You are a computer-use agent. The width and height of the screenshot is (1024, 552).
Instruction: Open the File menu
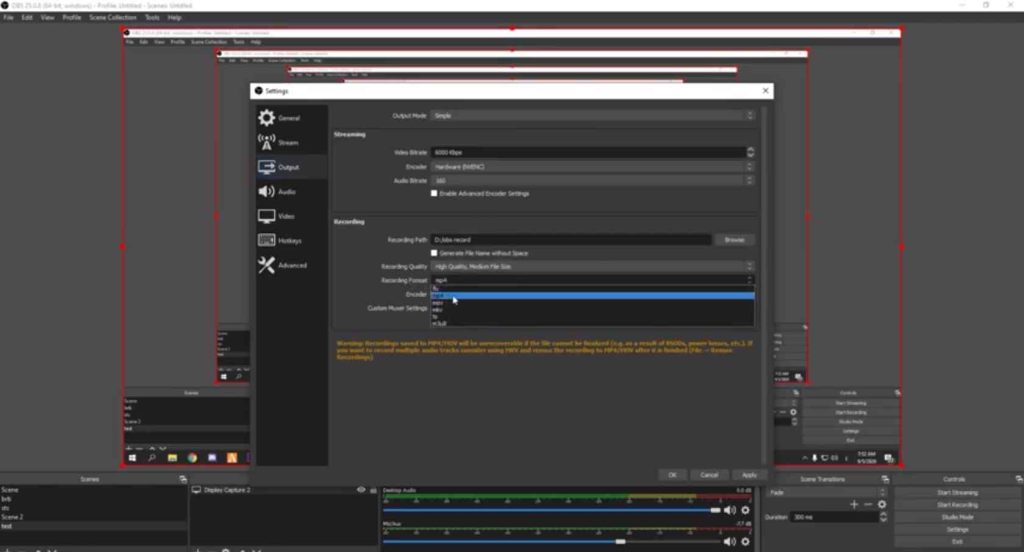pyautogui.click(x=8, y=18)
